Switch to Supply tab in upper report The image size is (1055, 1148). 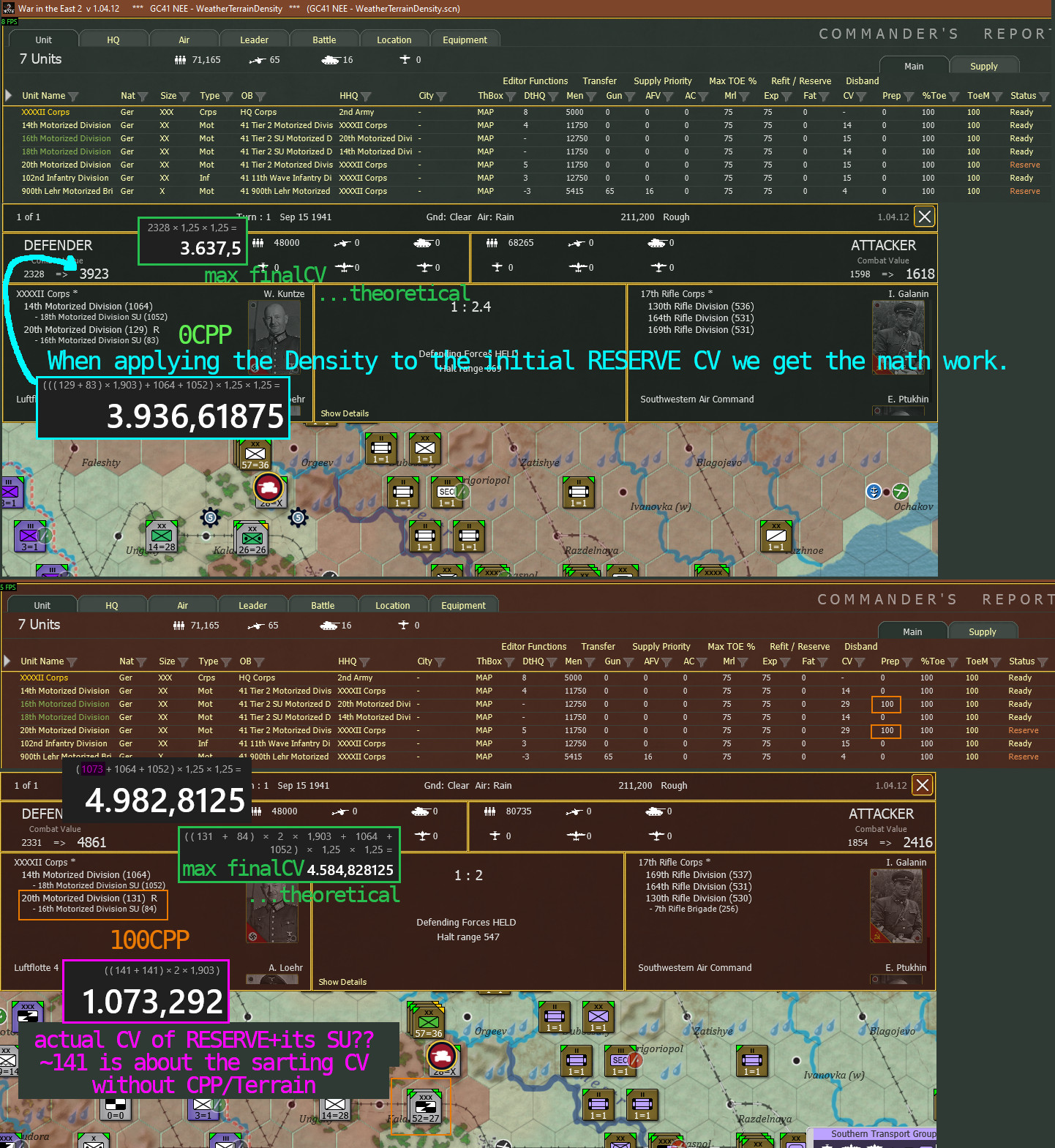[984, 66]
